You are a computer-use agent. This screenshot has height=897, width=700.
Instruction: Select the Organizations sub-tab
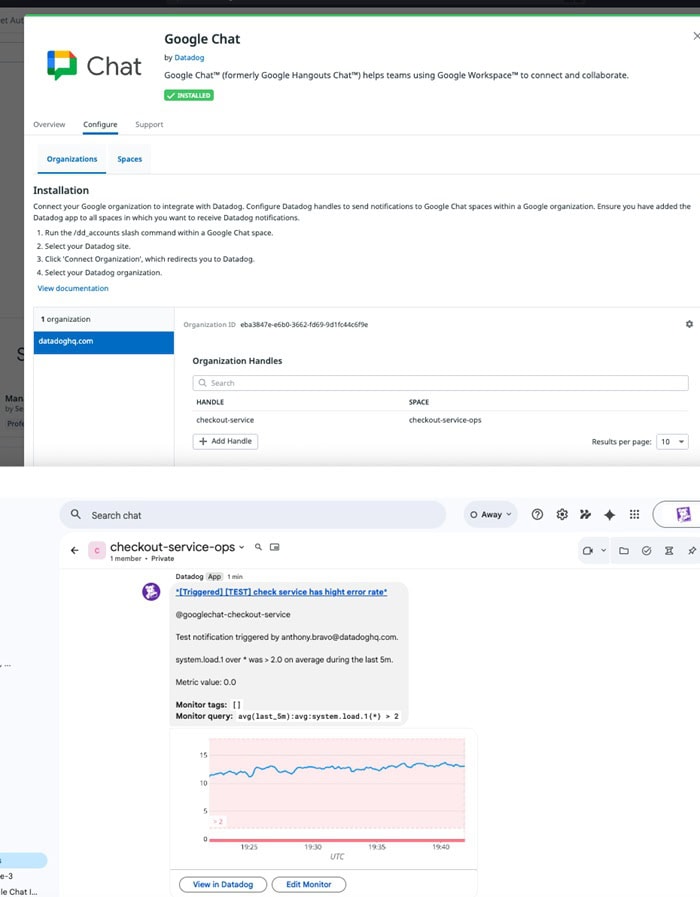point(72,159)
